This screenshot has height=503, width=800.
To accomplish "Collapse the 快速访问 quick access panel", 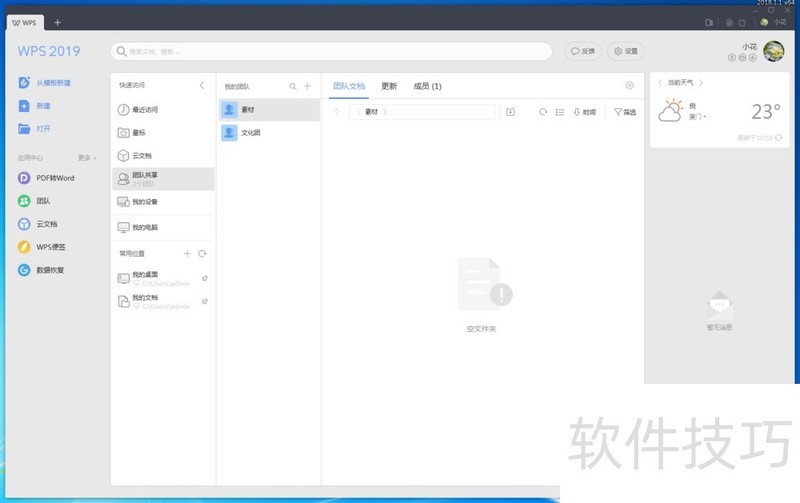I will coord(202,85).
